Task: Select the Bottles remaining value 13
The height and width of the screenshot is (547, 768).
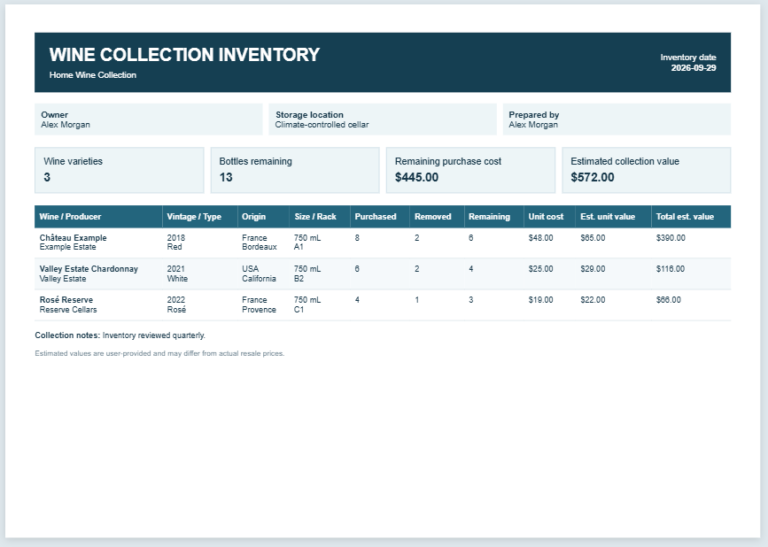Action: [x=226, y=177]
